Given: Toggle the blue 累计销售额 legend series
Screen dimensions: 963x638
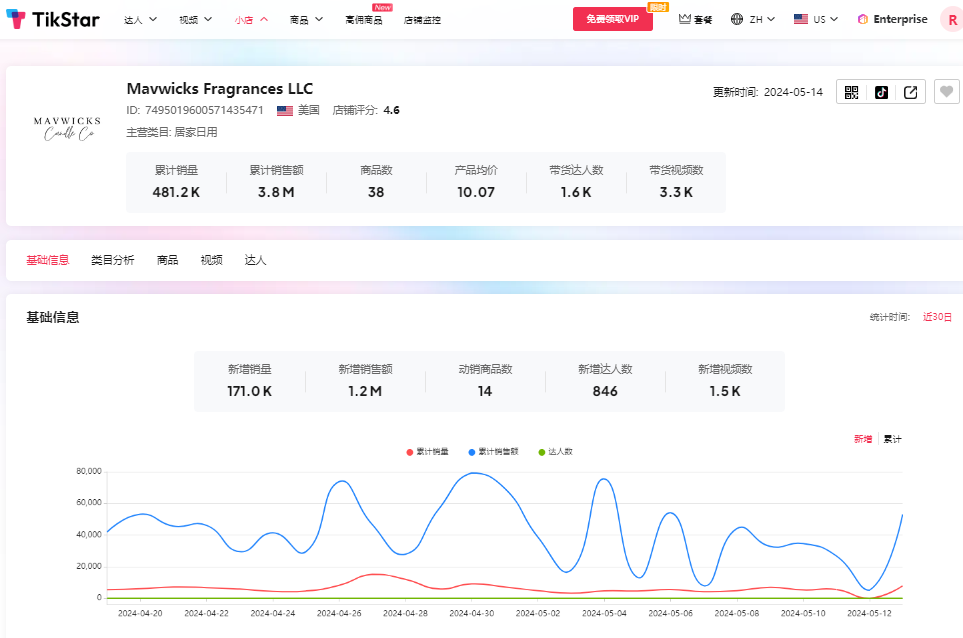Looking at the screenshot, I should [493, 452].
